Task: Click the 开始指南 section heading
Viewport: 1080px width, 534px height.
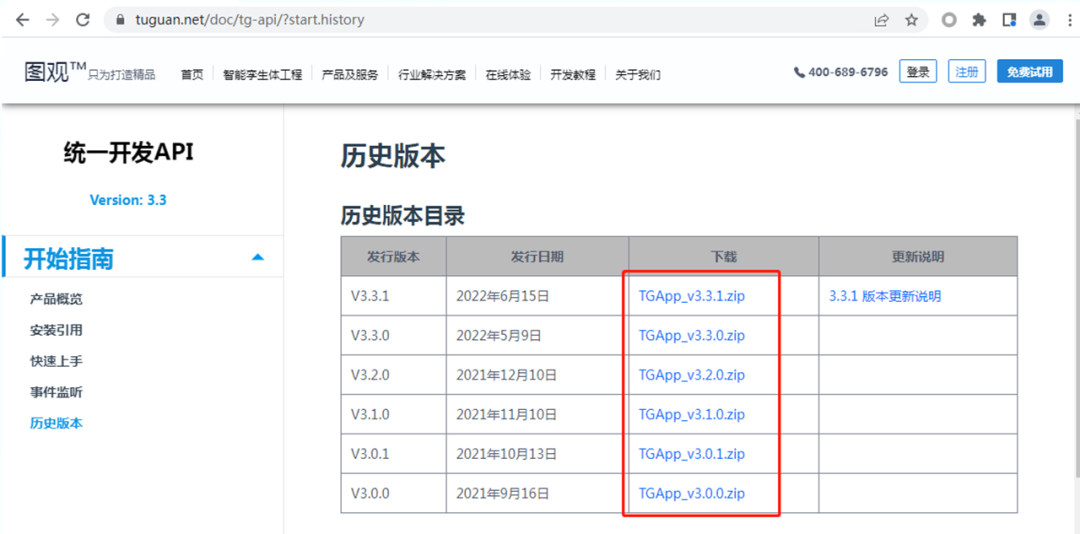Action: click(x=69, y=259)
